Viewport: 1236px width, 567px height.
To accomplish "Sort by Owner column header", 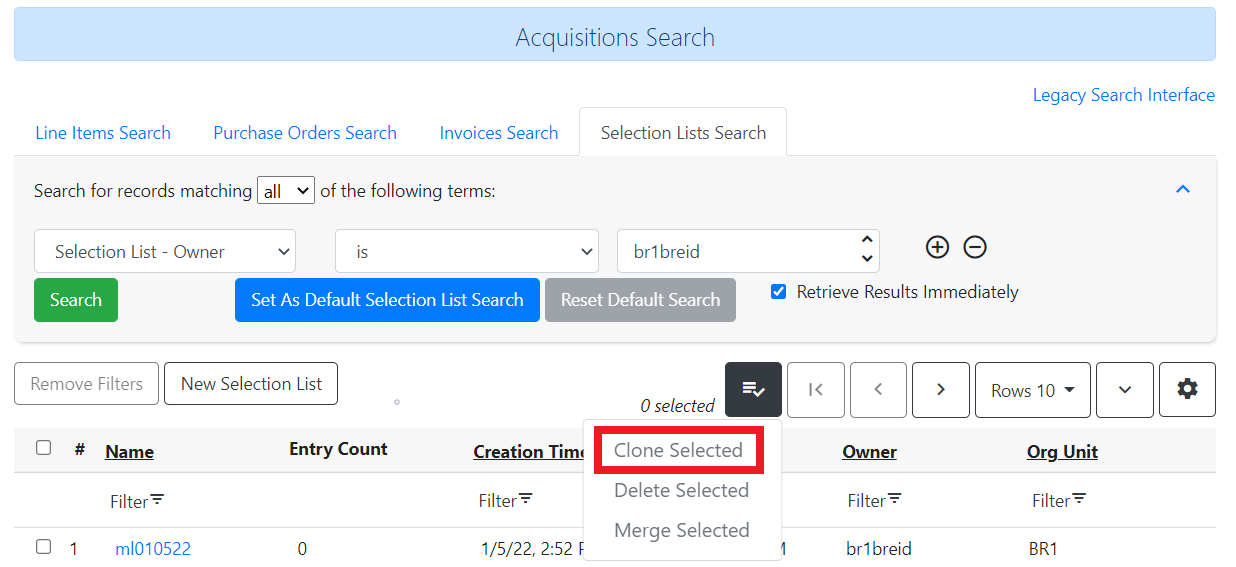I will tap(870, 451).
